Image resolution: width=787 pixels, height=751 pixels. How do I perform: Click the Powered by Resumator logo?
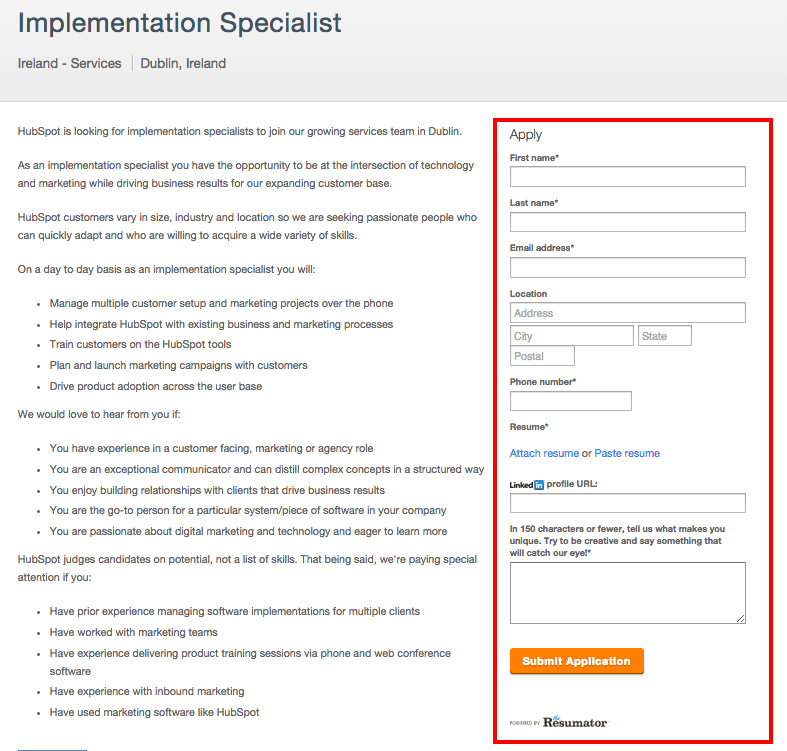(558, 722)
